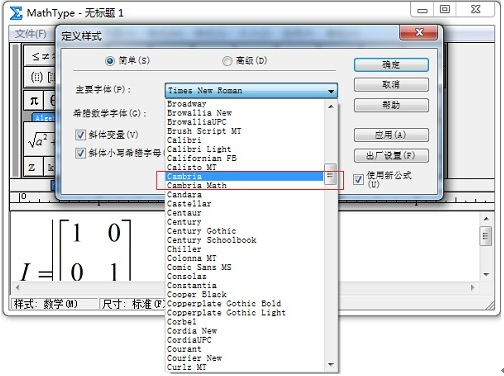Choose the Broadway font
Screen dimensions: 504x376
point(244,104)
